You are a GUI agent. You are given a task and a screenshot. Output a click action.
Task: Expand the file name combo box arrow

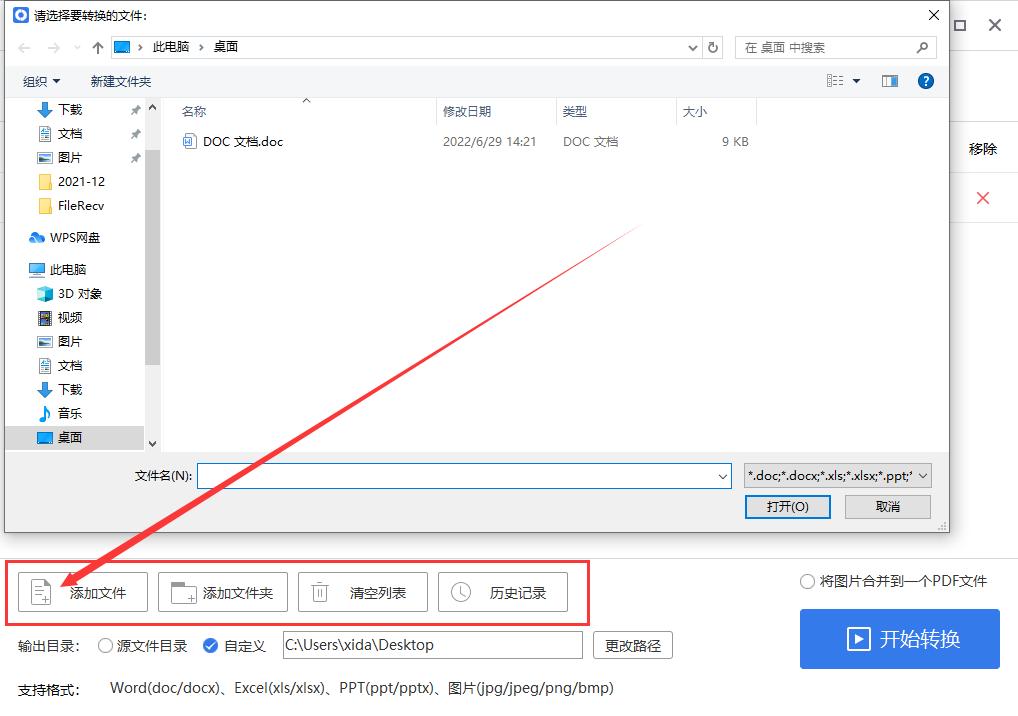coord(723,476)
